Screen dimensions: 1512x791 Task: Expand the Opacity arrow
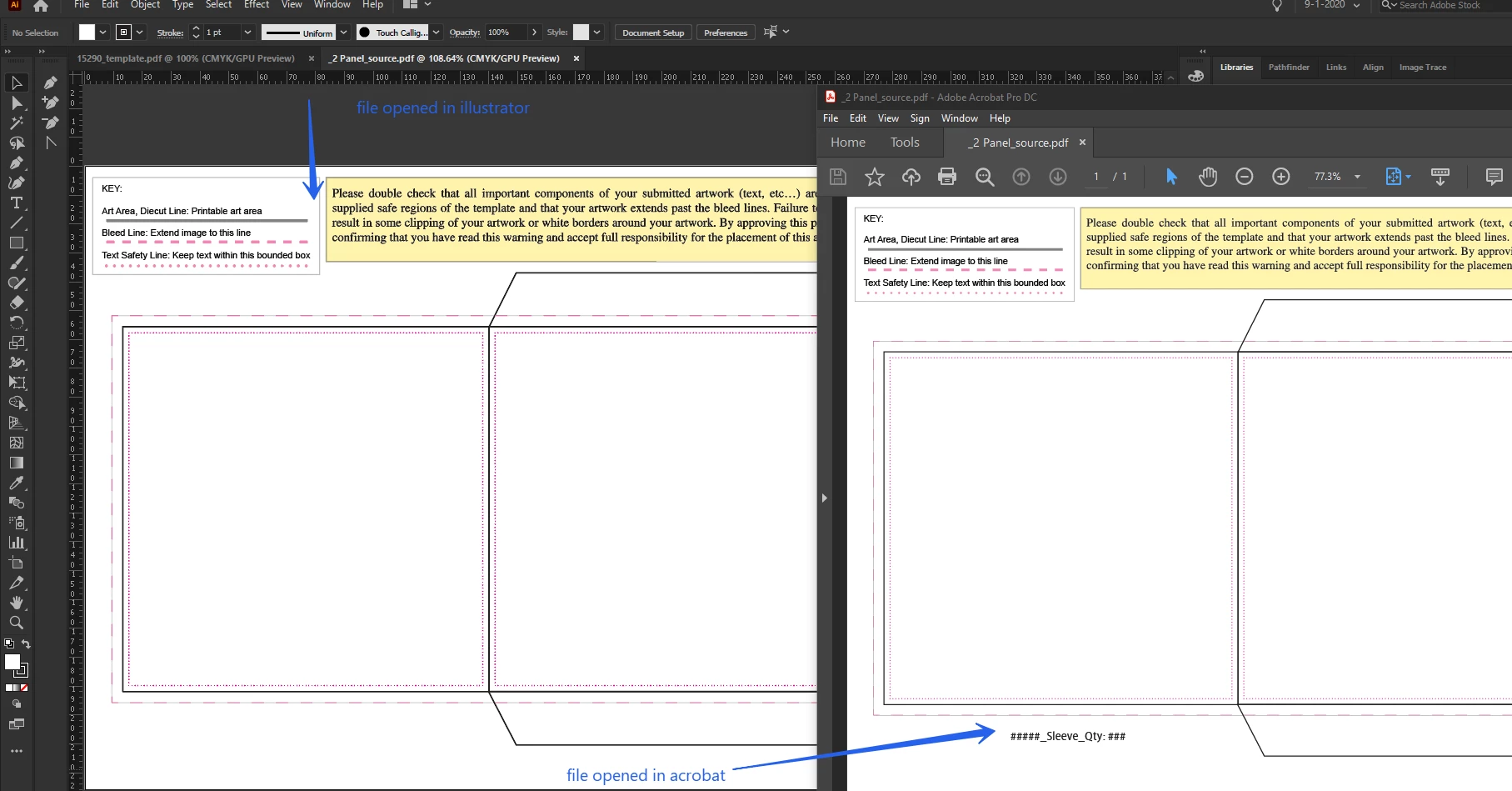pyautogui.click(x=534, y=33)
